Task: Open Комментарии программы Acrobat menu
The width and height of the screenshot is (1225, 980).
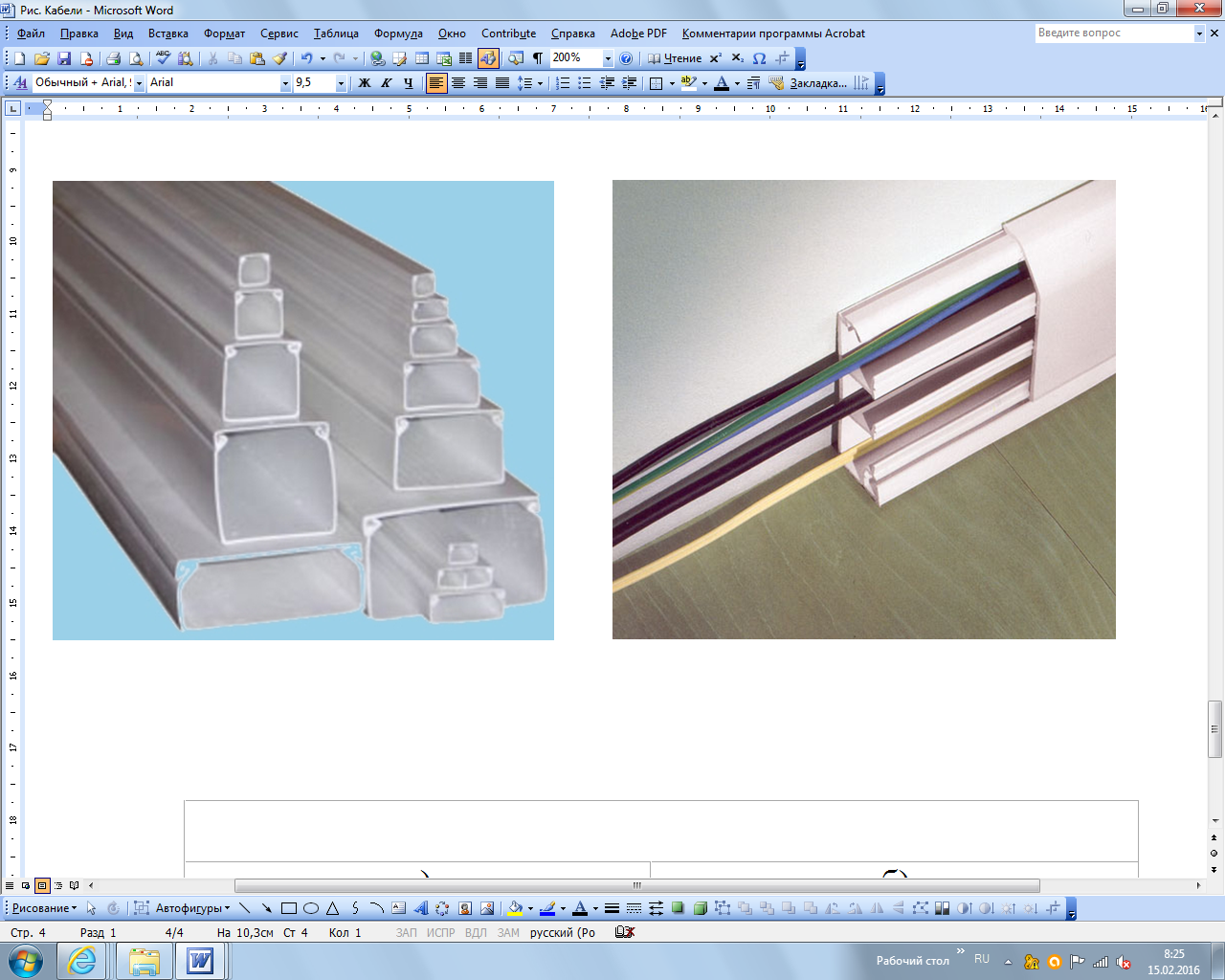Action: tap(773, 33)
